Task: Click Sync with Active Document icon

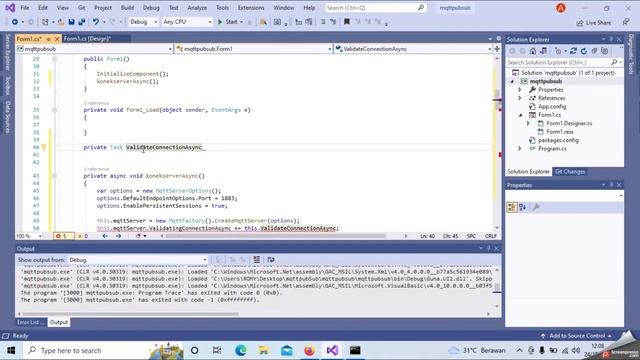Action: click(x=573, y=51)
